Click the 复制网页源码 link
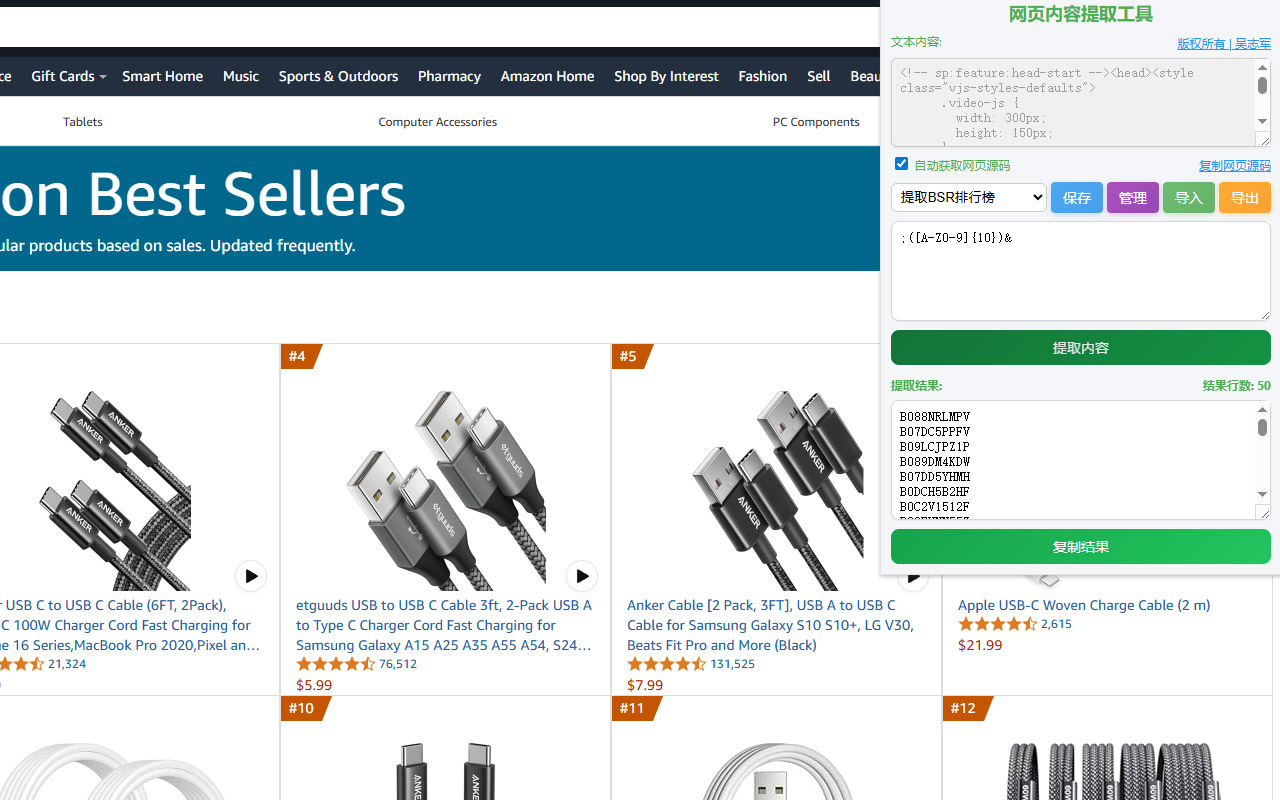Image resolution: width=1280 pixels, height=800 pixels. [1234, 166]
